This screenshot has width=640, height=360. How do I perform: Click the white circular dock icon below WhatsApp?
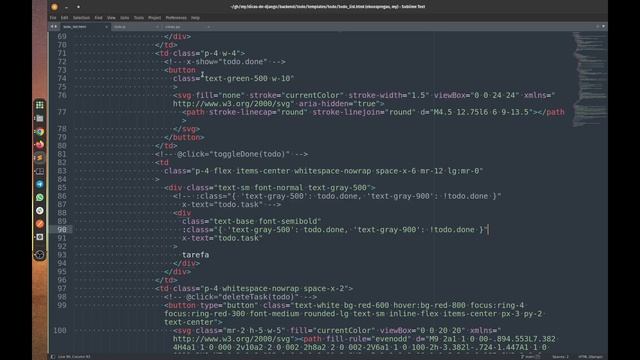tap(40, 211)
